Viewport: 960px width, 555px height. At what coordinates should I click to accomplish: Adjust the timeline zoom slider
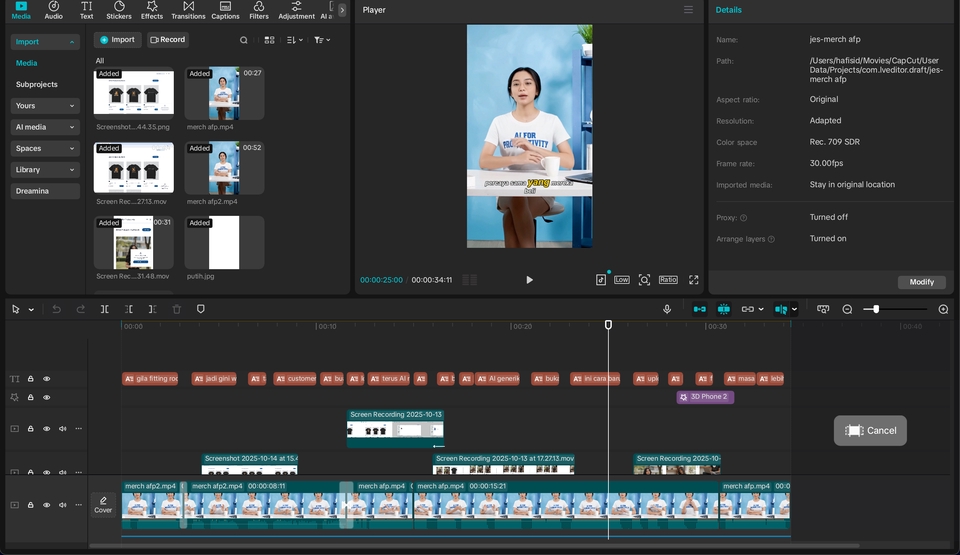pyautogui.click(x=876, y=309)
